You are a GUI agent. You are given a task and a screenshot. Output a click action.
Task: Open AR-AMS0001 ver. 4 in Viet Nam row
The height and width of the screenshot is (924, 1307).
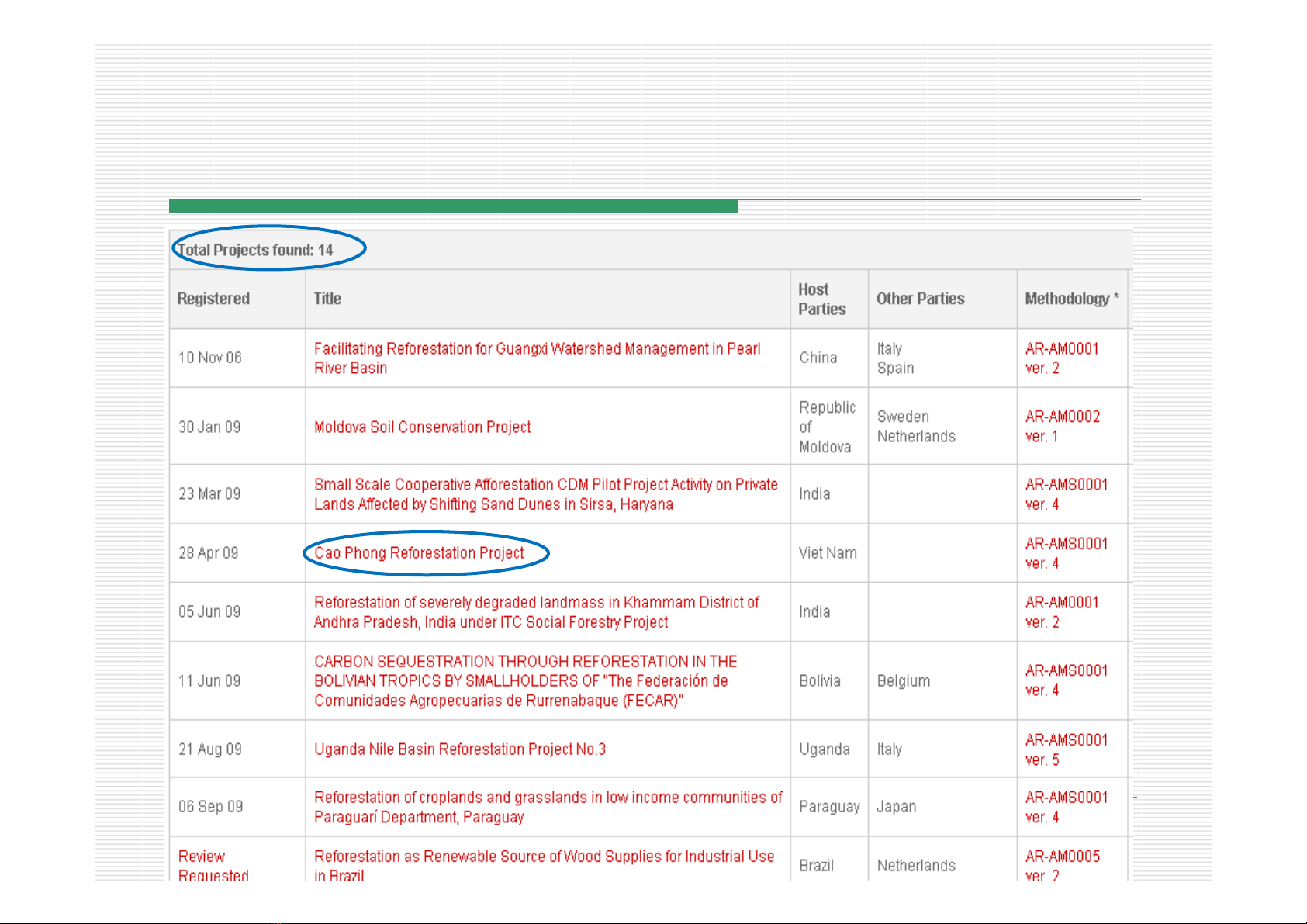coord(1067,553)
